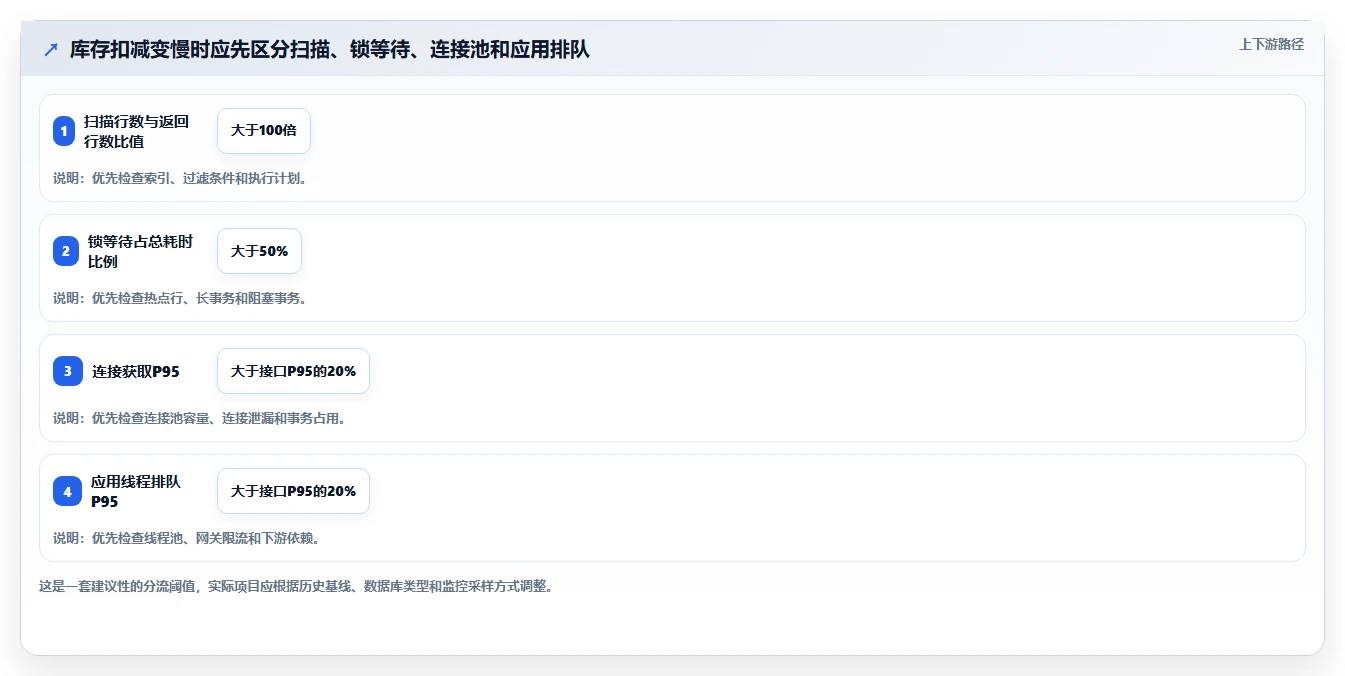
Task: Click the heading 库存扣减变慢时应先区分扫描、锁等待、连接池和应用排队
Action: click(x=330, y=50)
